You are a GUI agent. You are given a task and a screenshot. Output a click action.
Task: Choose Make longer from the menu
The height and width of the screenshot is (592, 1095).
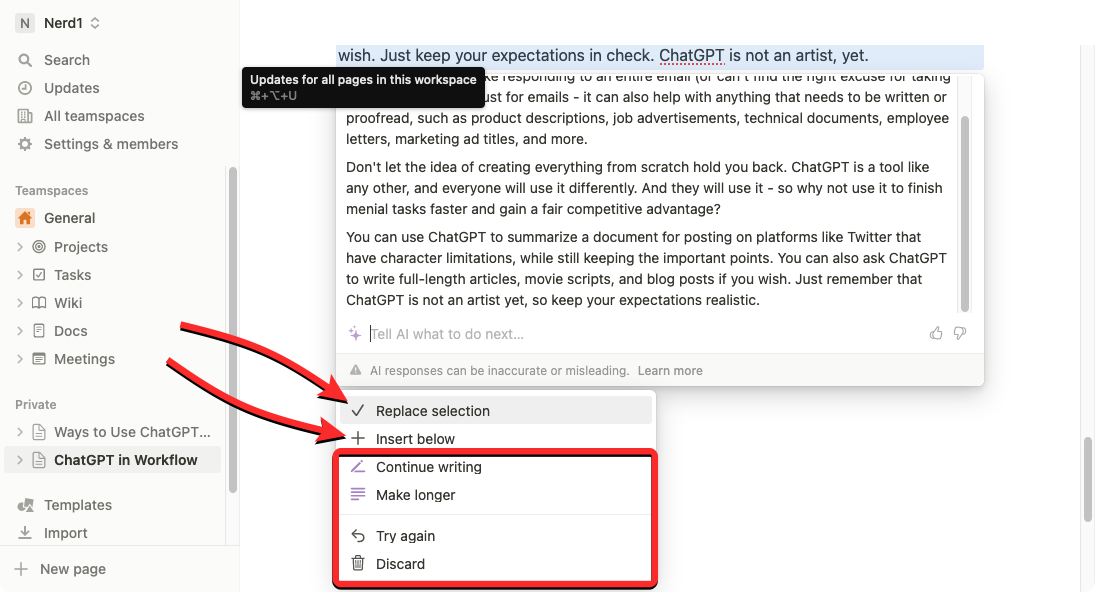click(x=415, y=495)
